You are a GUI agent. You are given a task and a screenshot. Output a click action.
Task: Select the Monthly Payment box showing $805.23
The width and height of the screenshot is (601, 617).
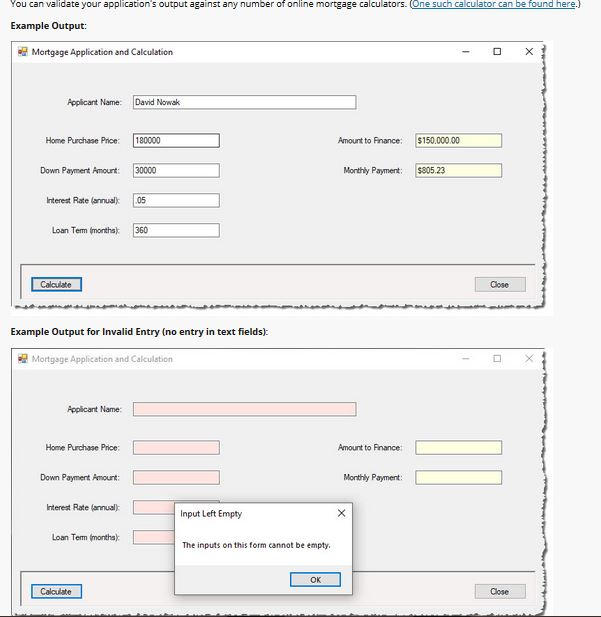459,170
